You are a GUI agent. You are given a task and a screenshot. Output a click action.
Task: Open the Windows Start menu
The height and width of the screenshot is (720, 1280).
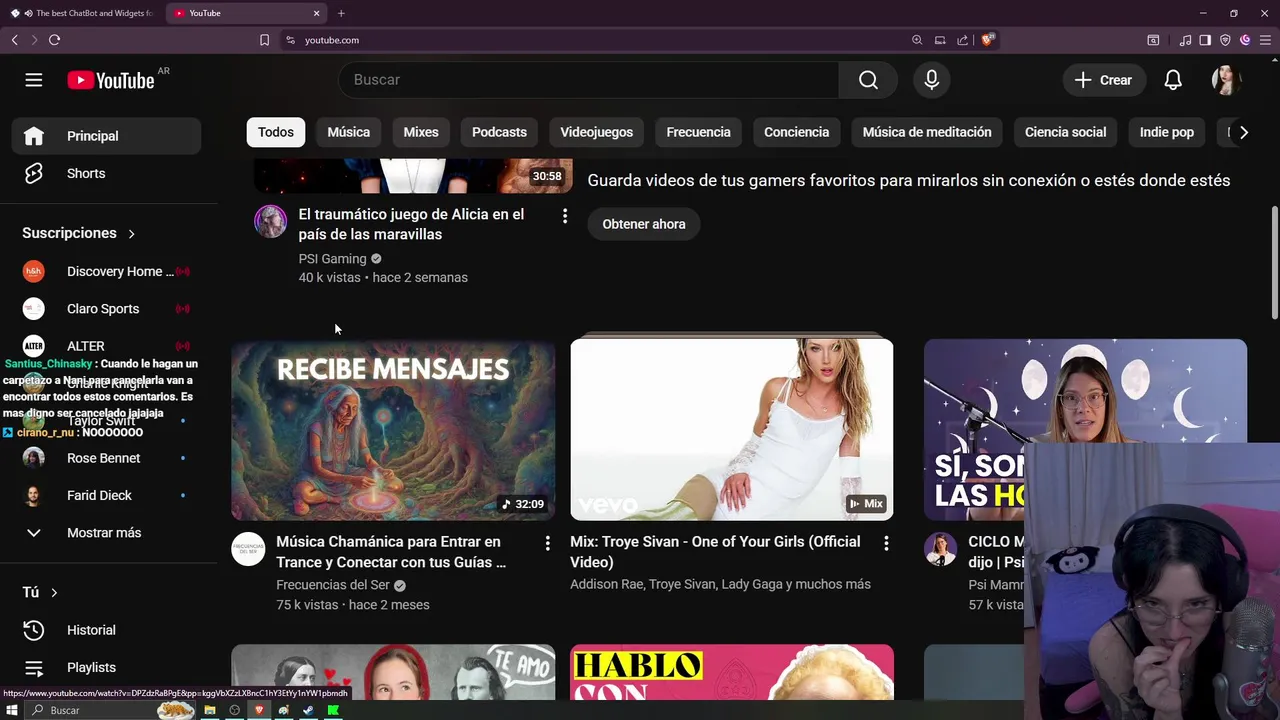pyautogui.click(x=12, y=710)
